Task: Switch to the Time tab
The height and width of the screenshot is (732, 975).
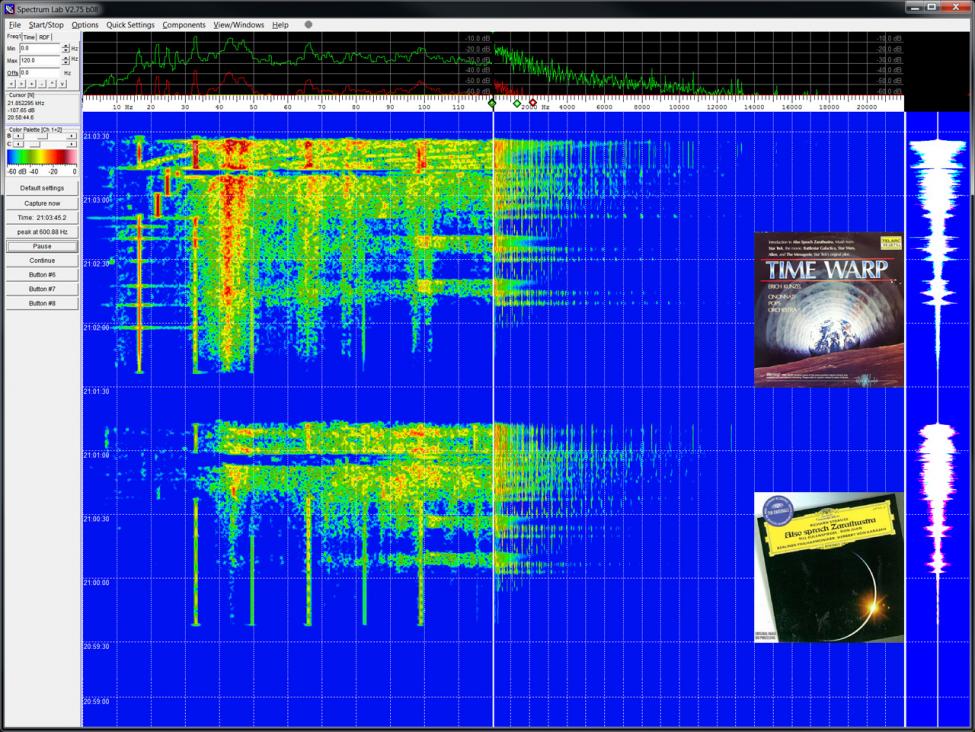Action: pos(29,36)
